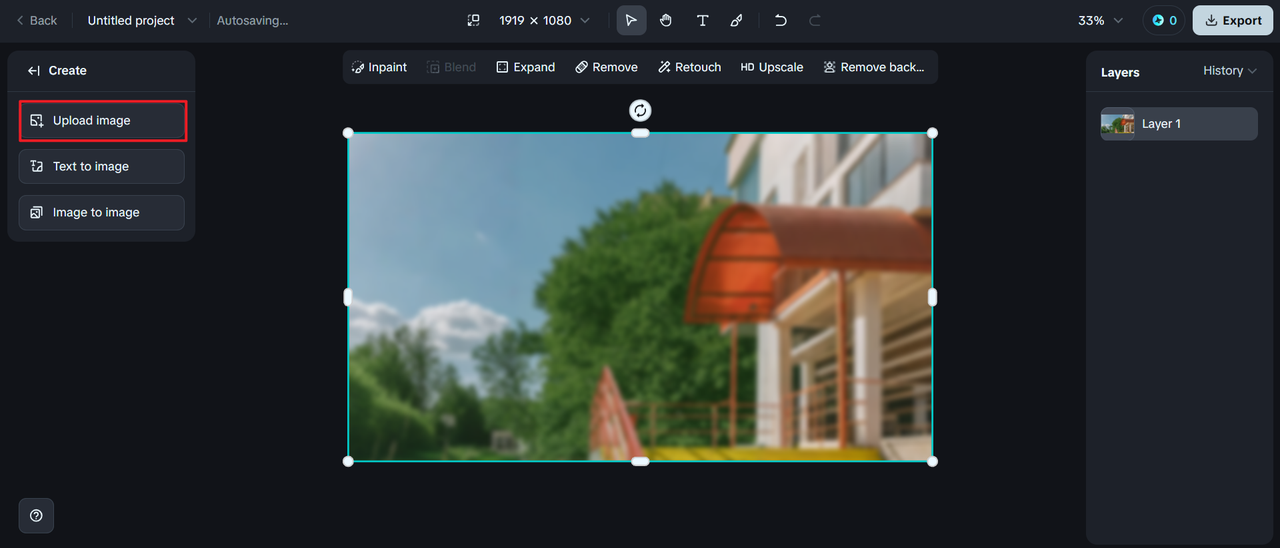The image size is (1280, 548).
Task: Click the canvas resize icon
Action: click(x=473, y=20)
